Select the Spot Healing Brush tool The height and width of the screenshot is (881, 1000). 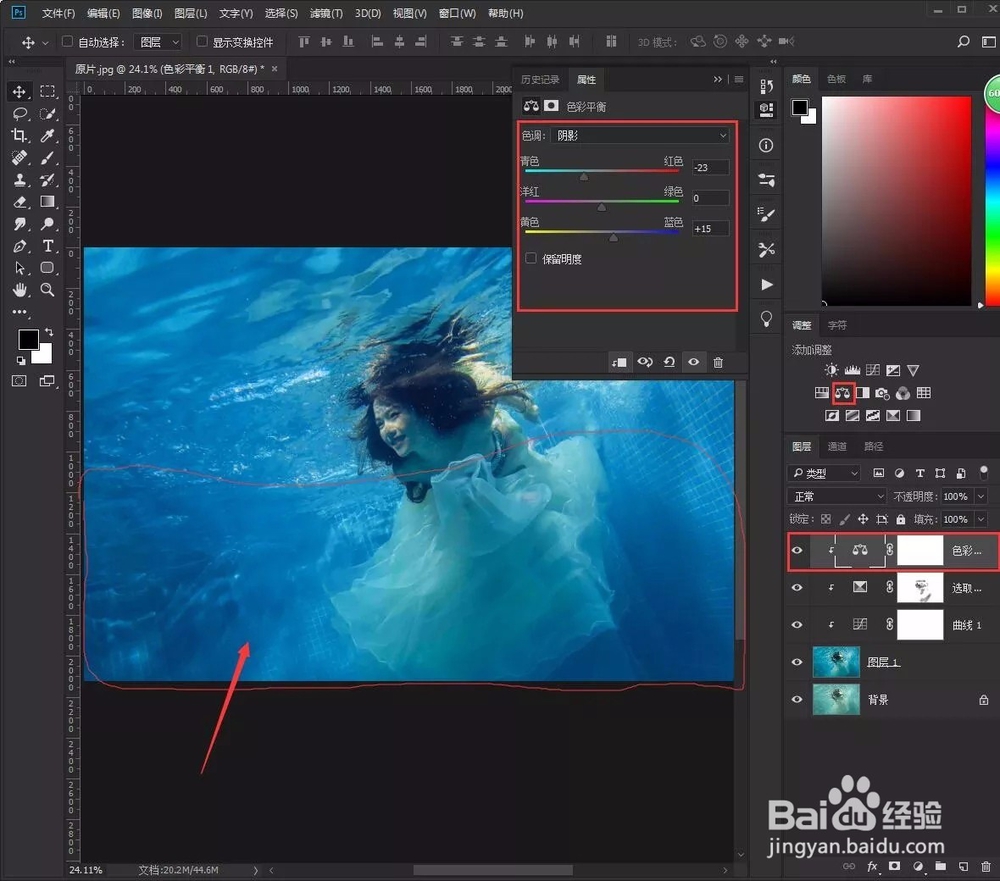(19, 158)
